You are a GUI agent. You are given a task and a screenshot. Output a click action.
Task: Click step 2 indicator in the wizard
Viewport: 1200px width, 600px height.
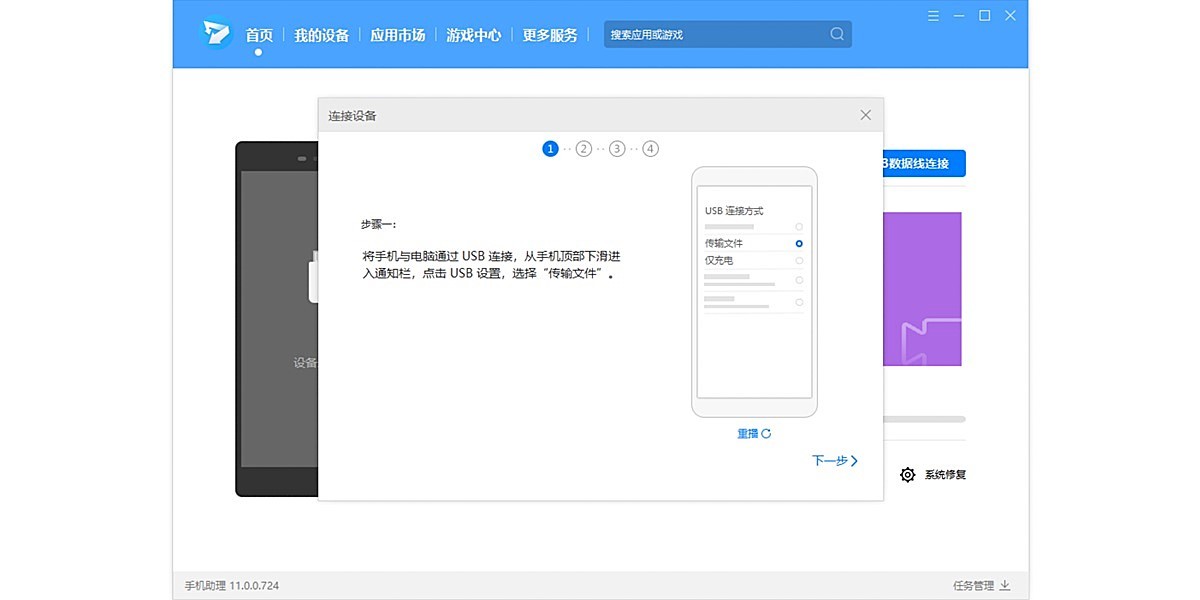583,148
